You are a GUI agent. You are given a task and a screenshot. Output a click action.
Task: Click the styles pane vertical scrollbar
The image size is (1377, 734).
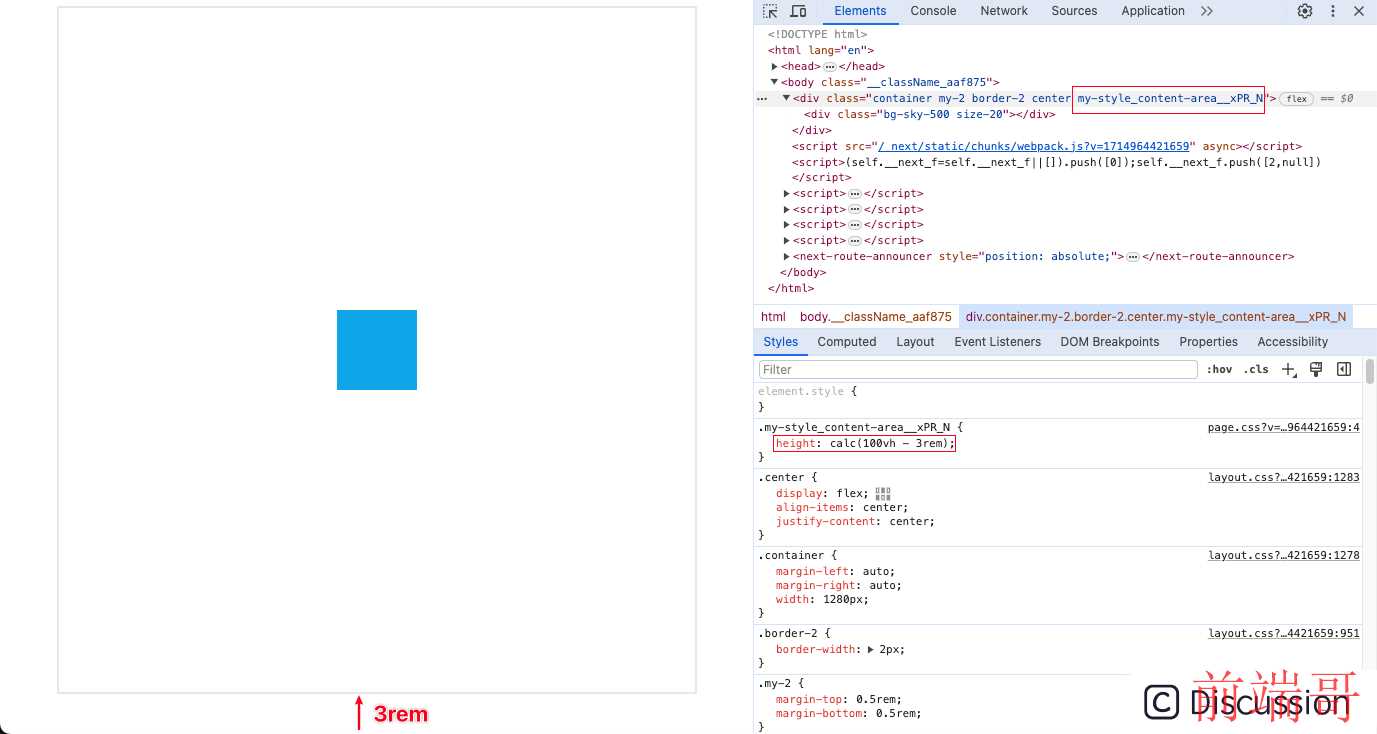coord(1369,371)
